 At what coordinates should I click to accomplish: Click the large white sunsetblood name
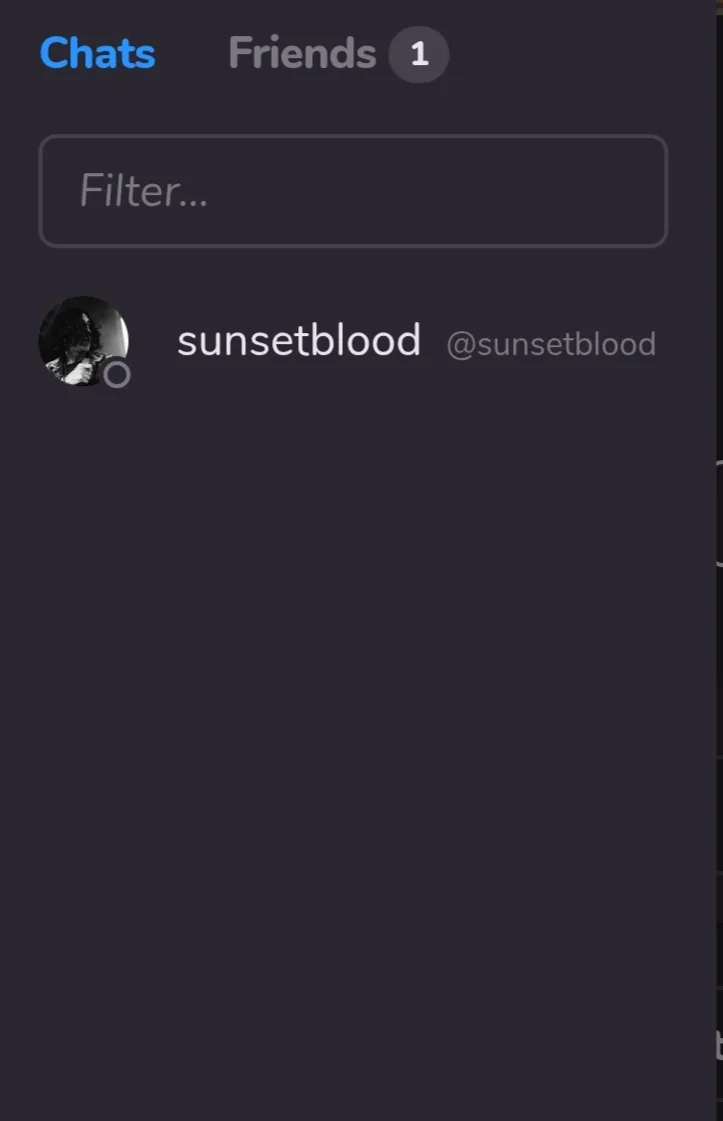click(299, 341)
